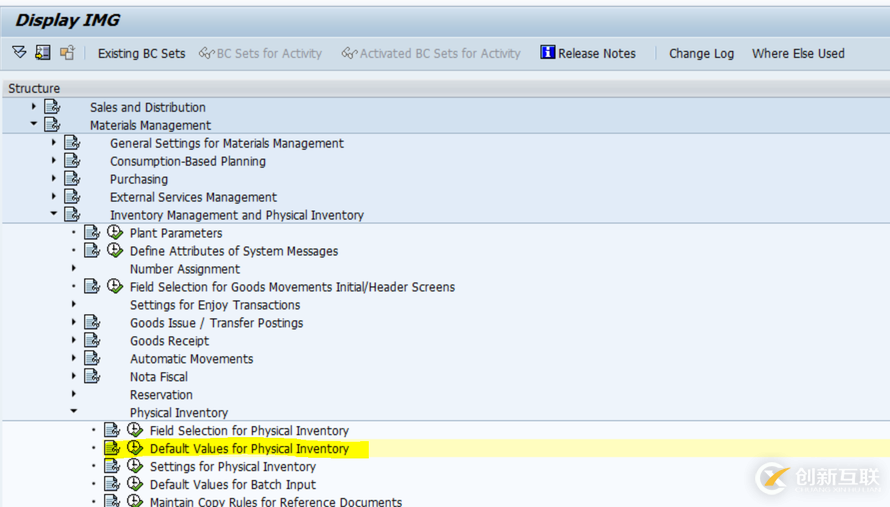
Task: Open documentation icon for Define Attributes of System Messages
Action: coord(92,251)
